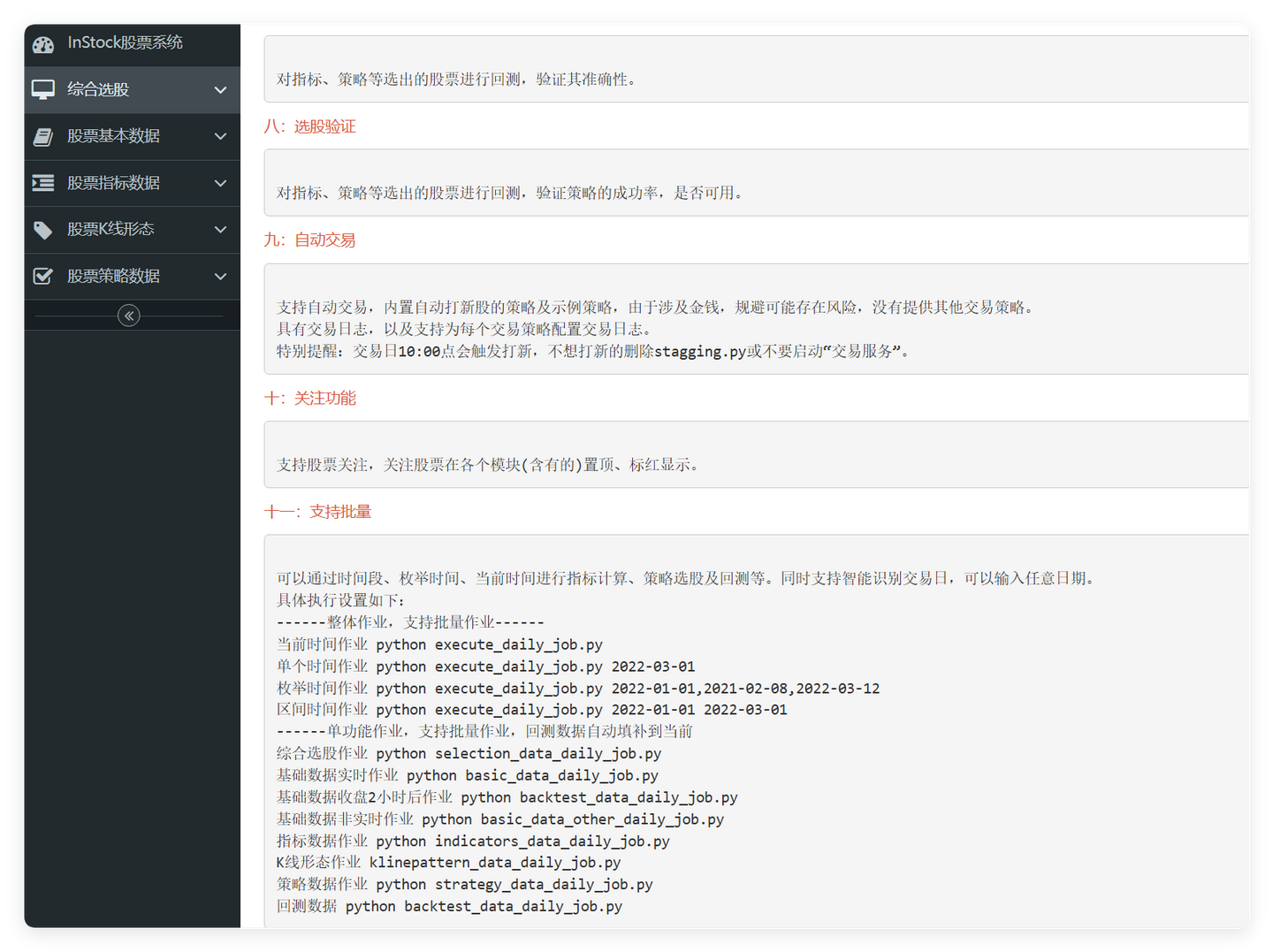The width and height of the screenshot is (1273, 952).
Task: Click the InStock dashboard gauge icon
Action: (x=43, y=43)
